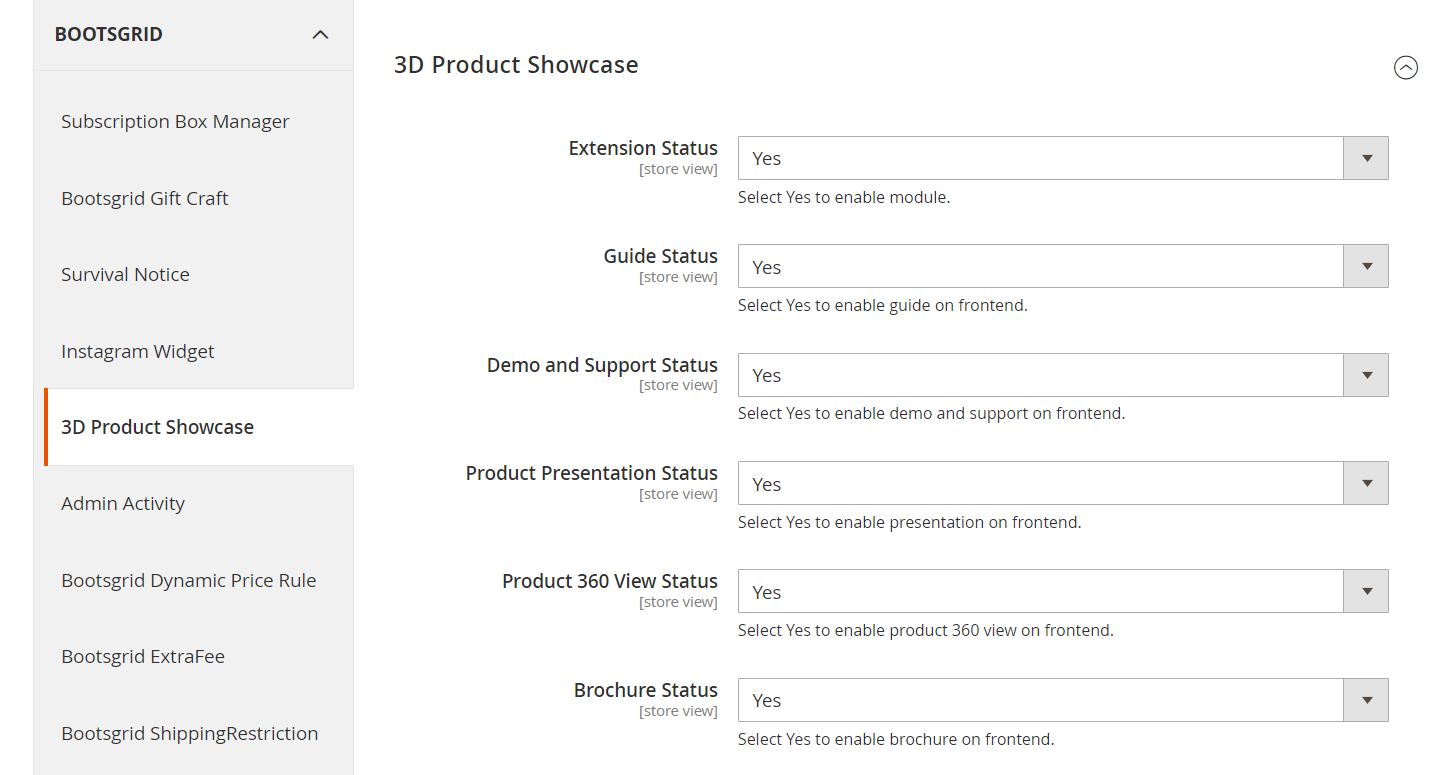The width and height of the screenshot is (1431, 775).
Task: Select the Admin Activity sidebar item
Action: (123, 503)
